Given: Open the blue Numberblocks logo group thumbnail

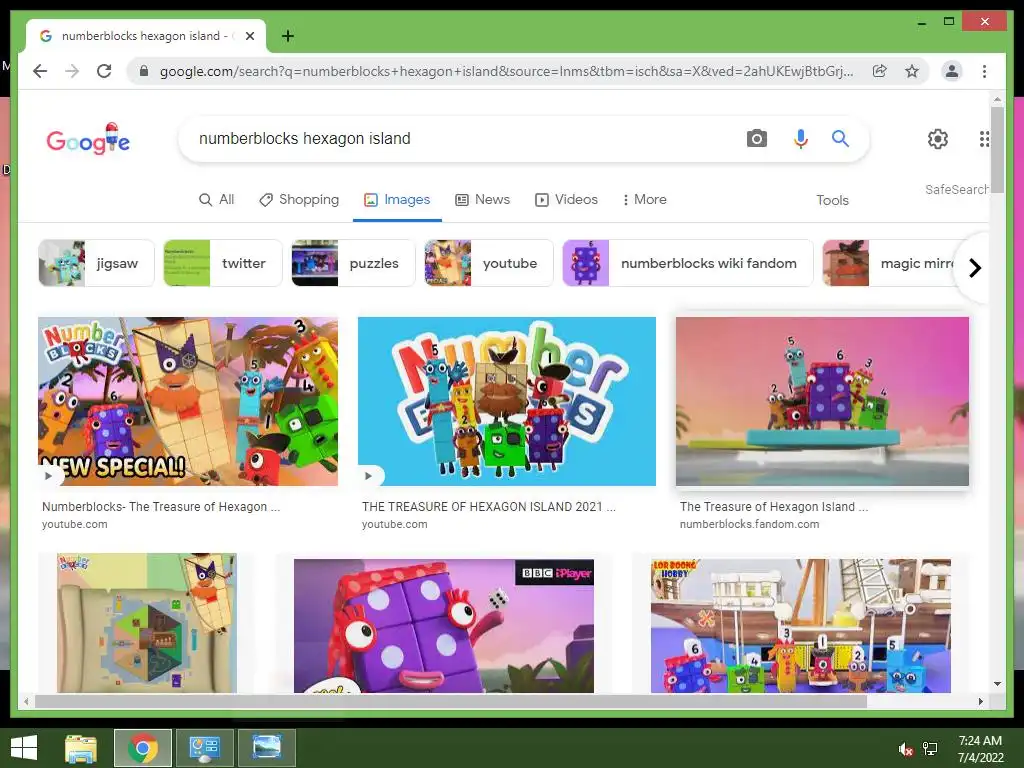Looking at the screenshot, I should pyautogui.click(x=507, y=401).
